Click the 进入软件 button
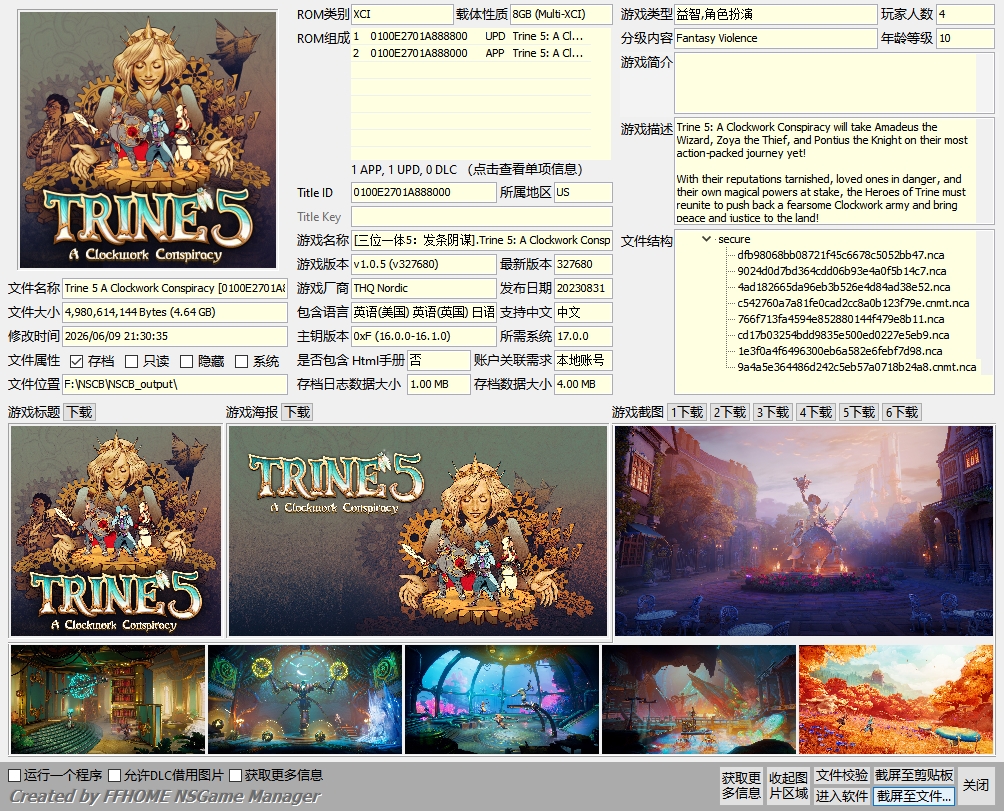The image size is (1004, 811). tap(841, 796)
